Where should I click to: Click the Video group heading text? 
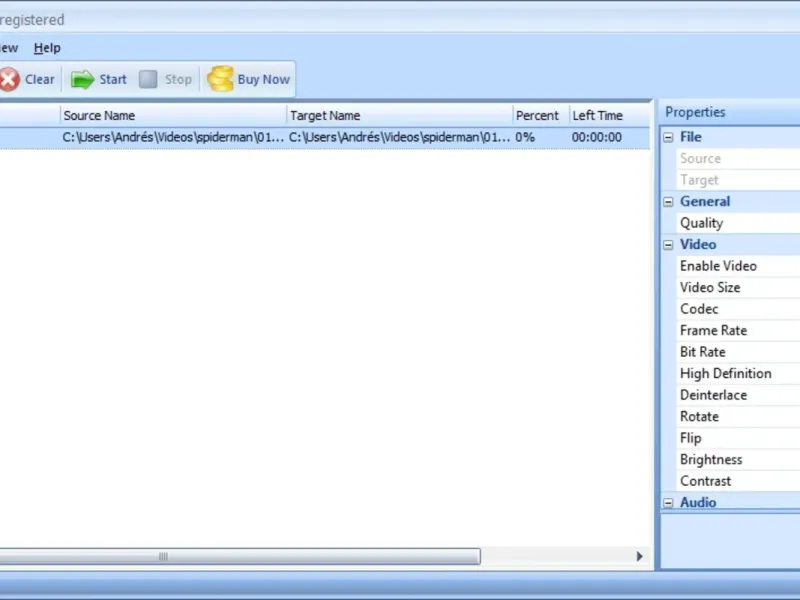698,244
